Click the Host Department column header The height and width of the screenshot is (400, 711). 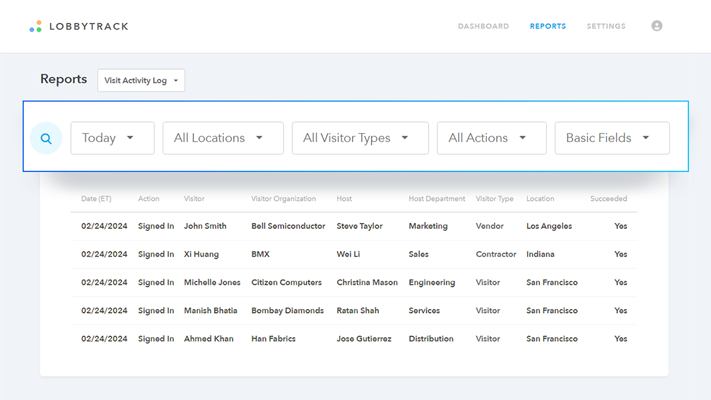point(436,199)
